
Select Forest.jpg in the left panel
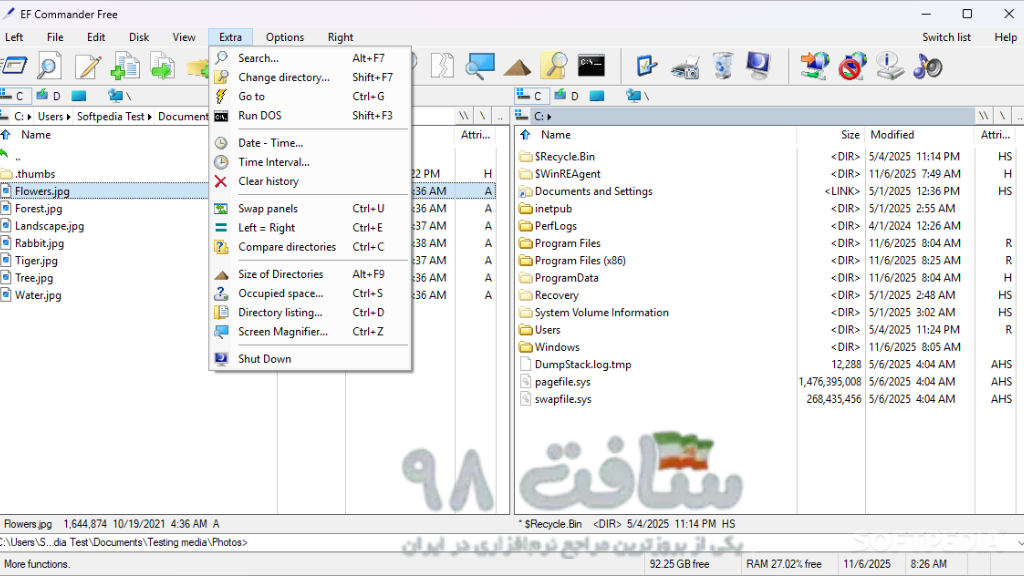39,208
